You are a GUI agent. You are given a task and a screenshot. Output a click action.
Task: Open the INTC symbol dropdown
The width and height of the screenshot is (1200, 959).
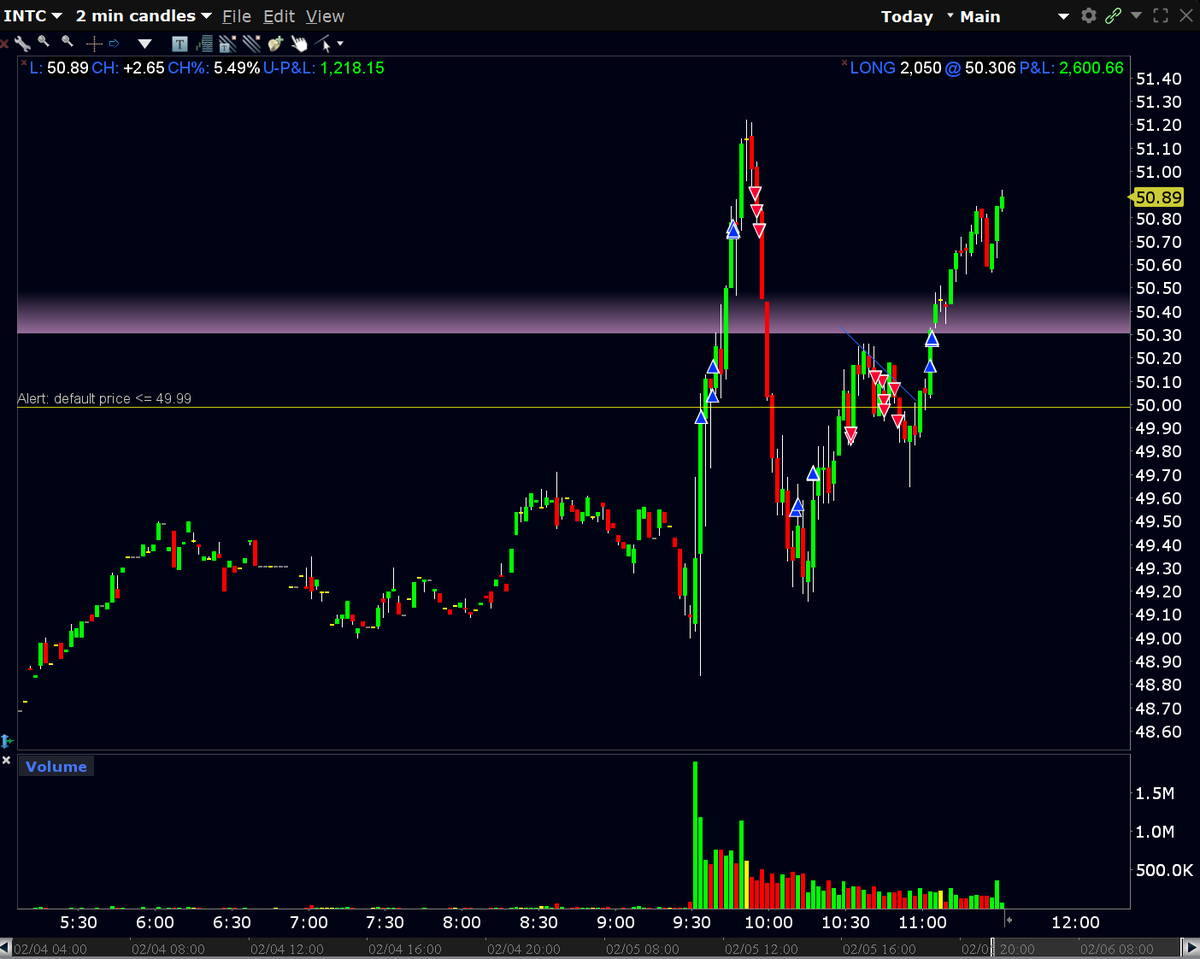pos(33,16)
